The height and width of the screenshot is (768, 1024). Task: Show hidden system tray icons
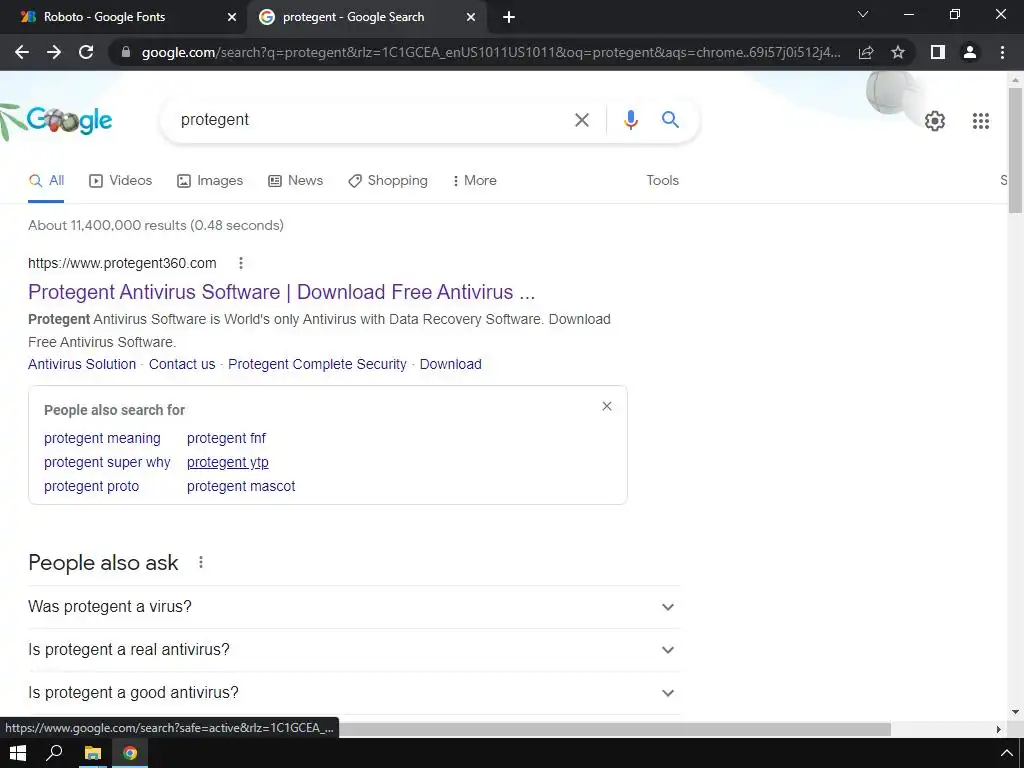tap(1006, 754)
